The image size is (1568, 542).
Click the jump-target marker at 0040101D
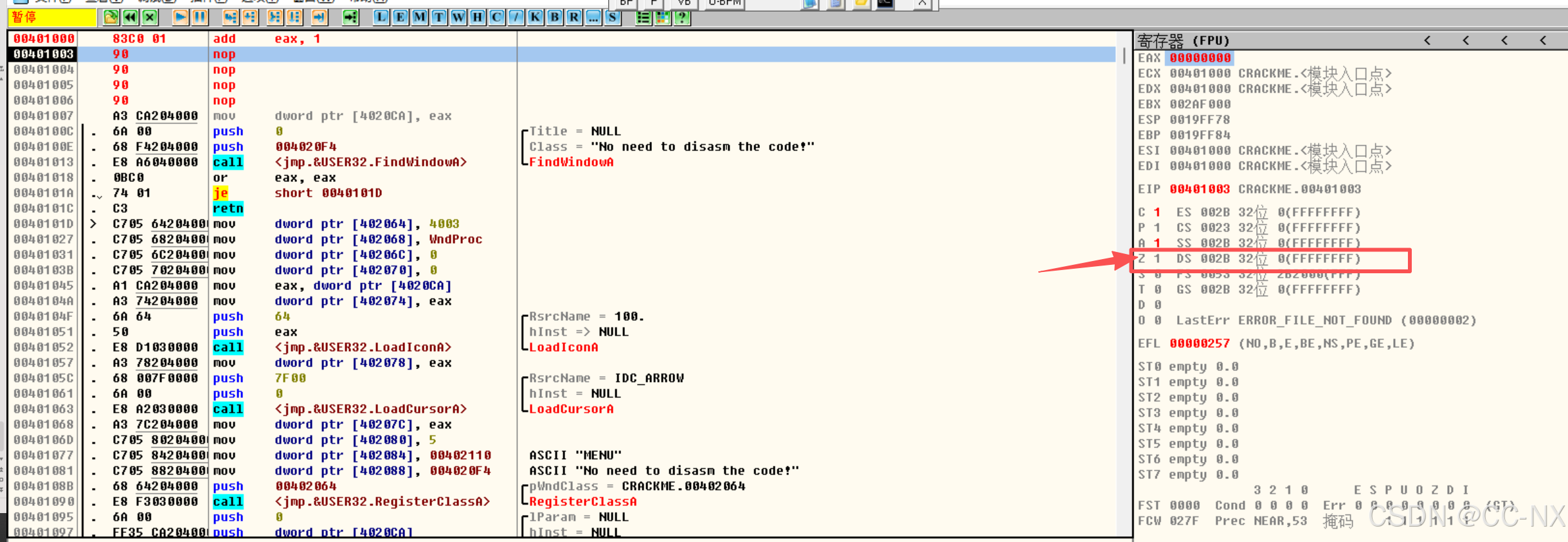click(94, 224)
